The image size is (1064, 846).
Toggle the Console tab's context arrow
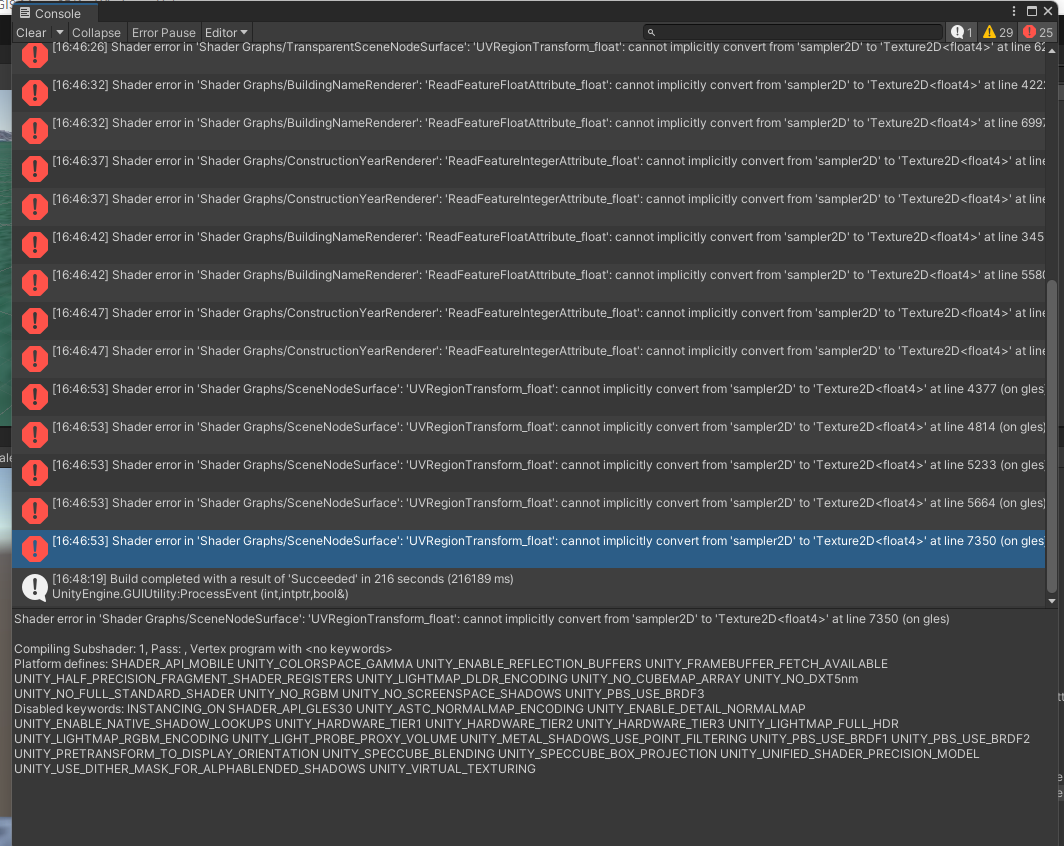pos(91,13)
